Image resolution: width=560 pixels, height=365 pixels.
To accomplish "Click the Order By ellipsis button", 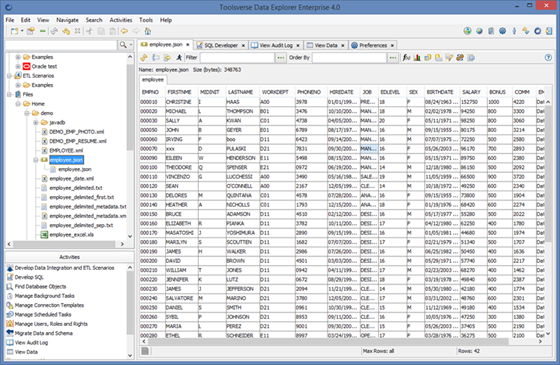I will [x=393, y=58].
